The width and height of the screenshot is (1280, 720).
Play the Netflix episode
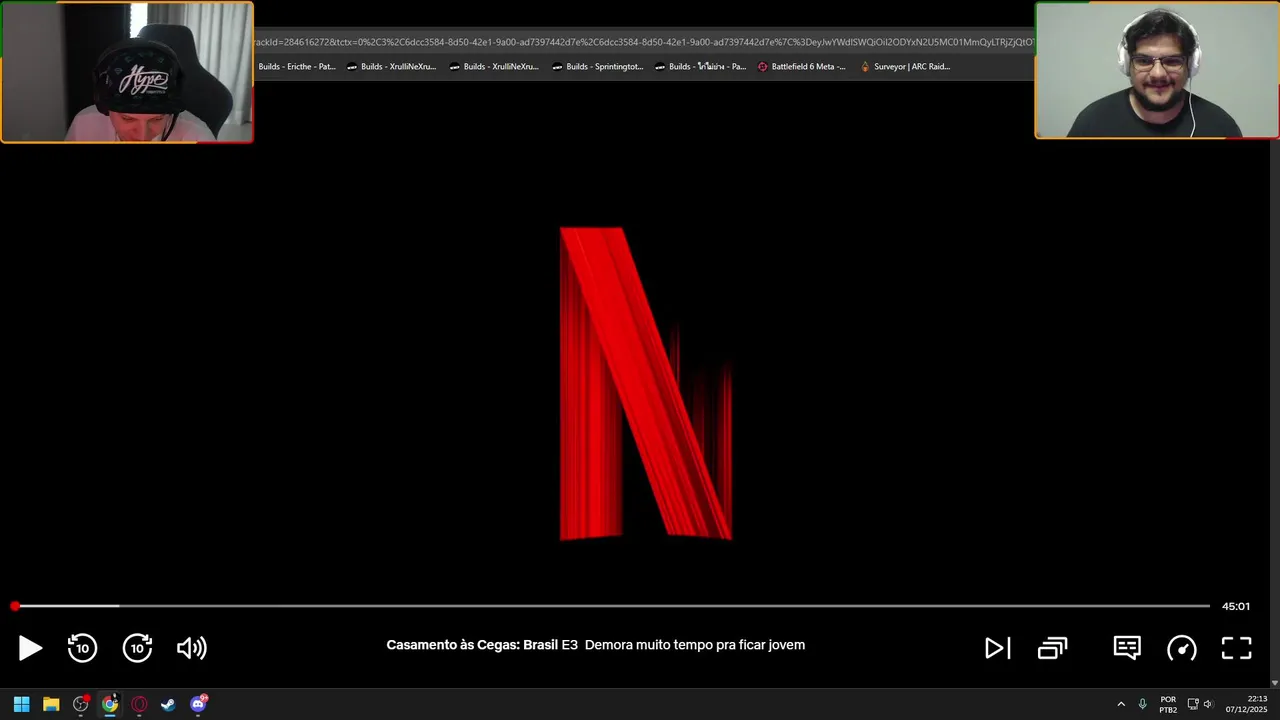coord(30,648)
